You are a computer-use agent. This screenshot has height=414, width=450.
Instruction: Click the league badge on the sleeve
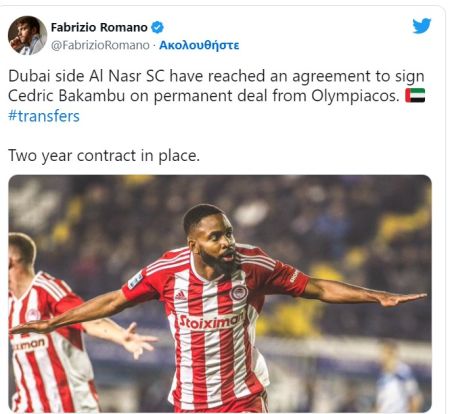coord(135,281)
